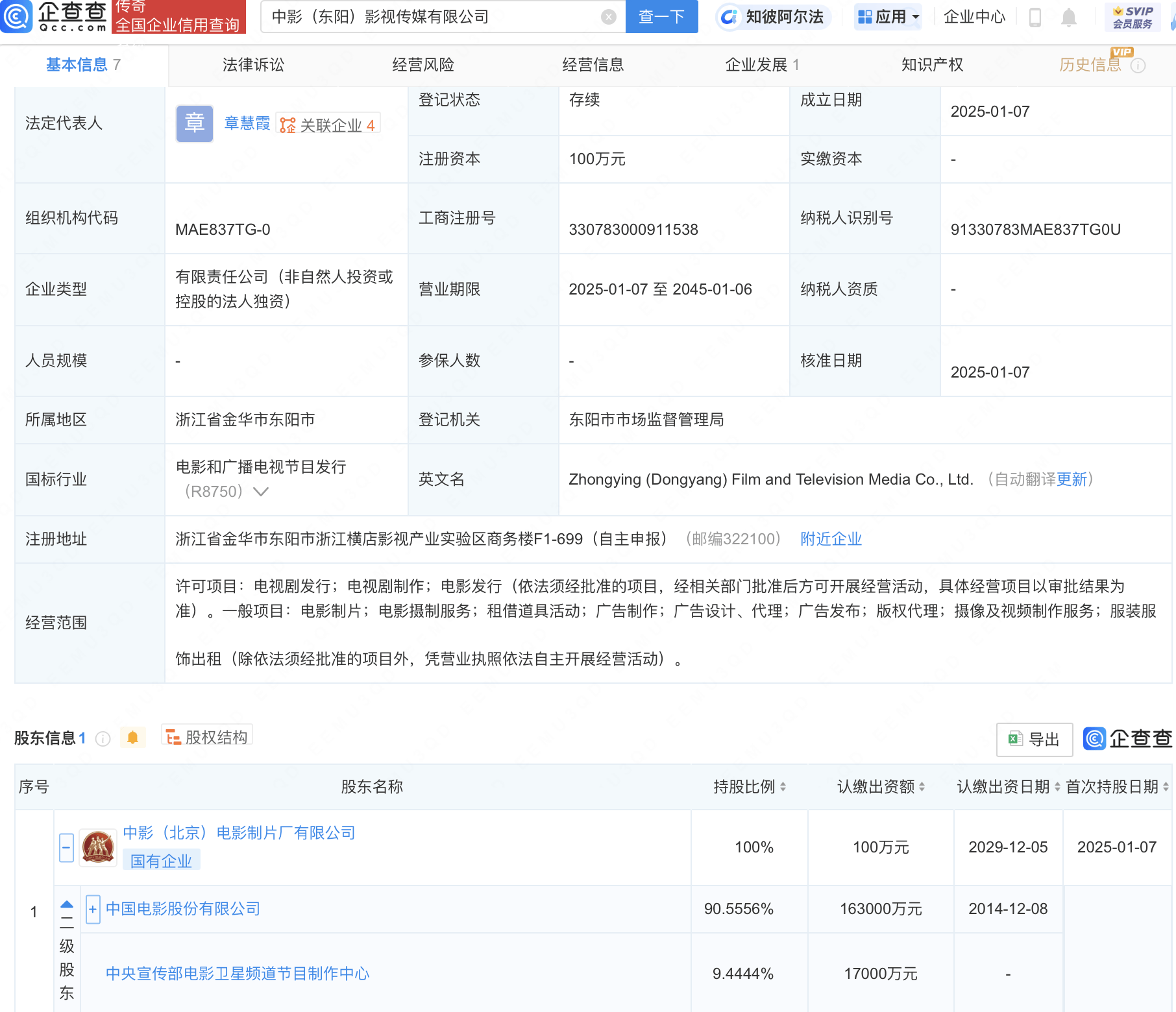Select region 浙江省金华市东阳市
This screenshot has width=1176, height=1012.
[x=245, y=420]
